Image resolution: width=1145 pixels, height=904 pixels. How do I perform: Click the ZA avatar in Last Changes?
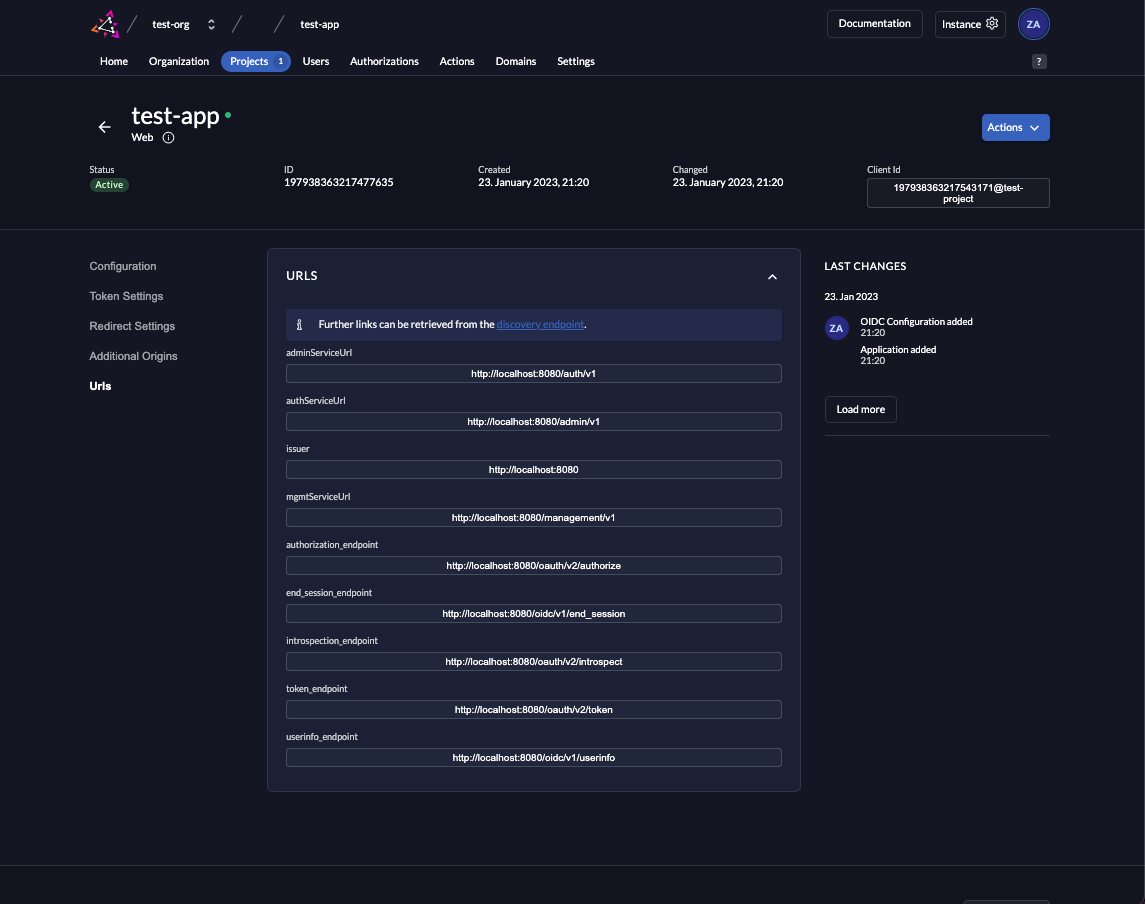click(836, 328)
